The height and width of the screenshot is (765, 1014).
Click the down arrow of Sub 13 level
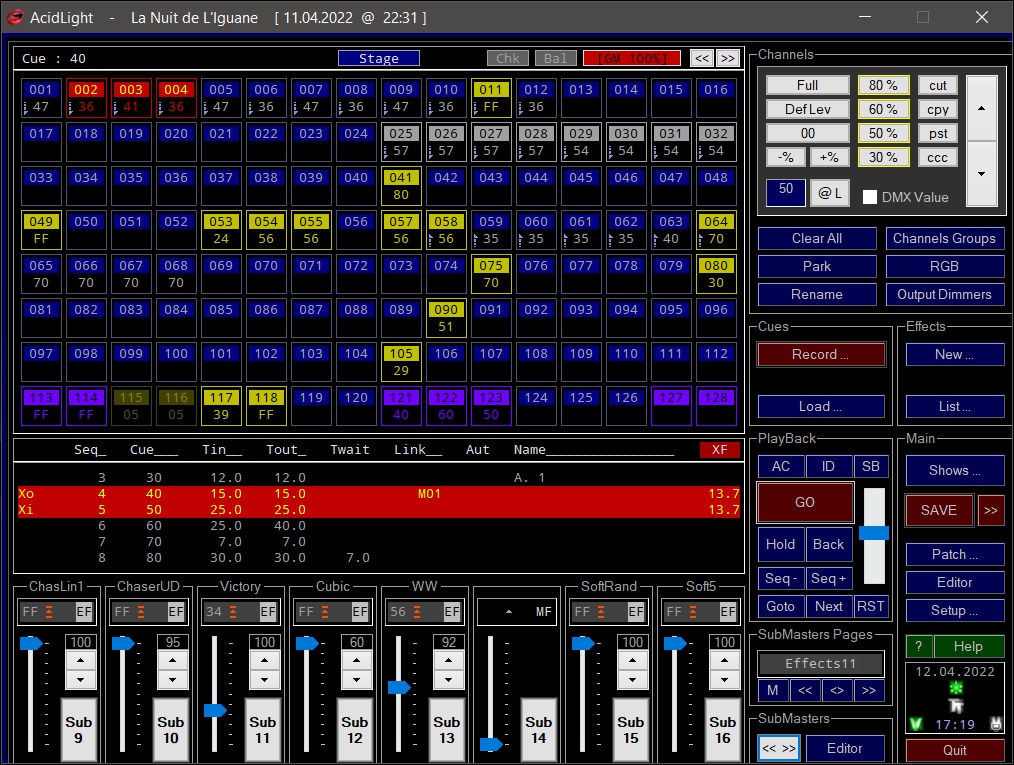click(447, 679)
